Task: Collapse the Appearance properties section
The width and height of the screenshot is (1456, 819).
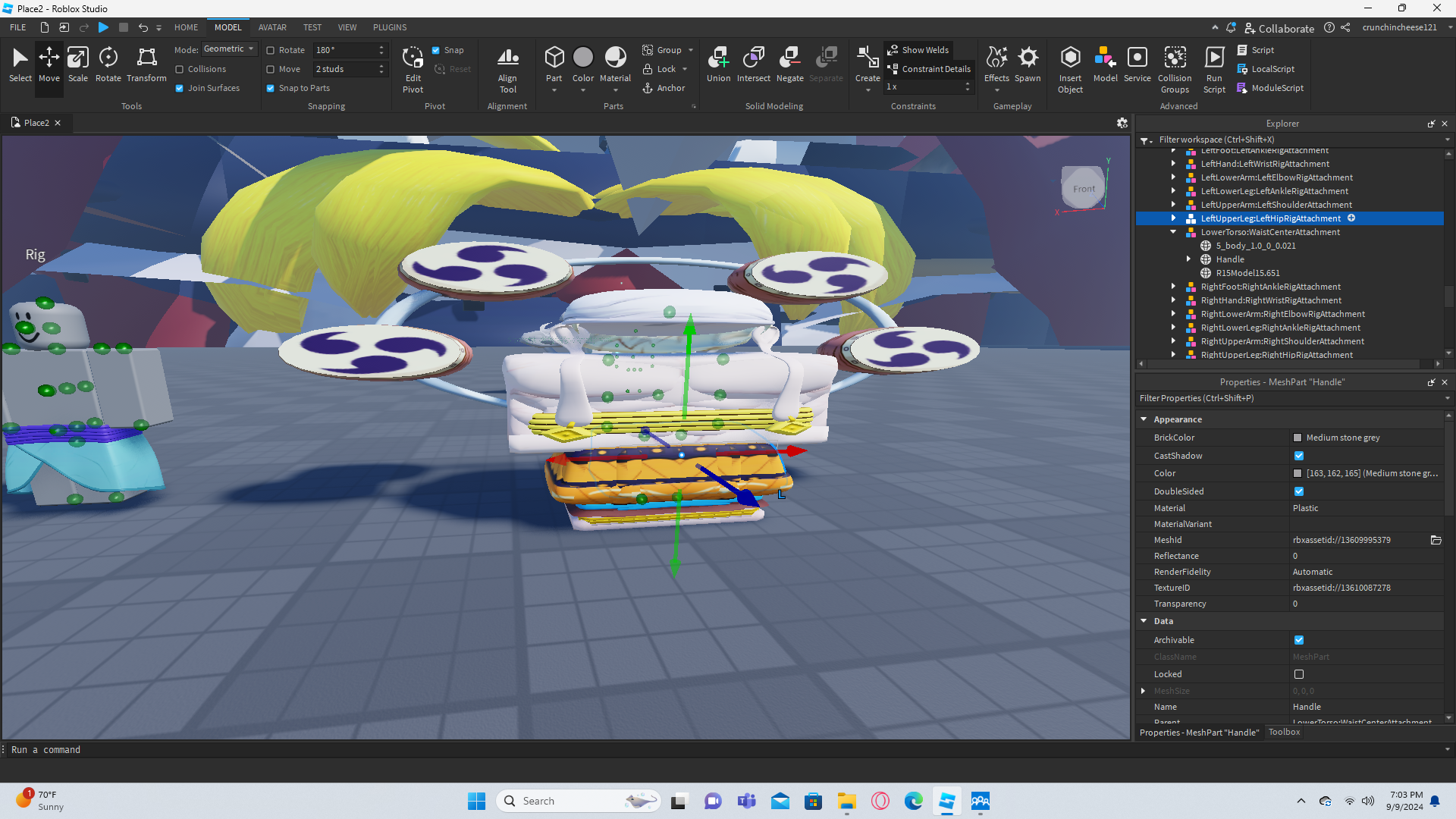Action: 1144,419
